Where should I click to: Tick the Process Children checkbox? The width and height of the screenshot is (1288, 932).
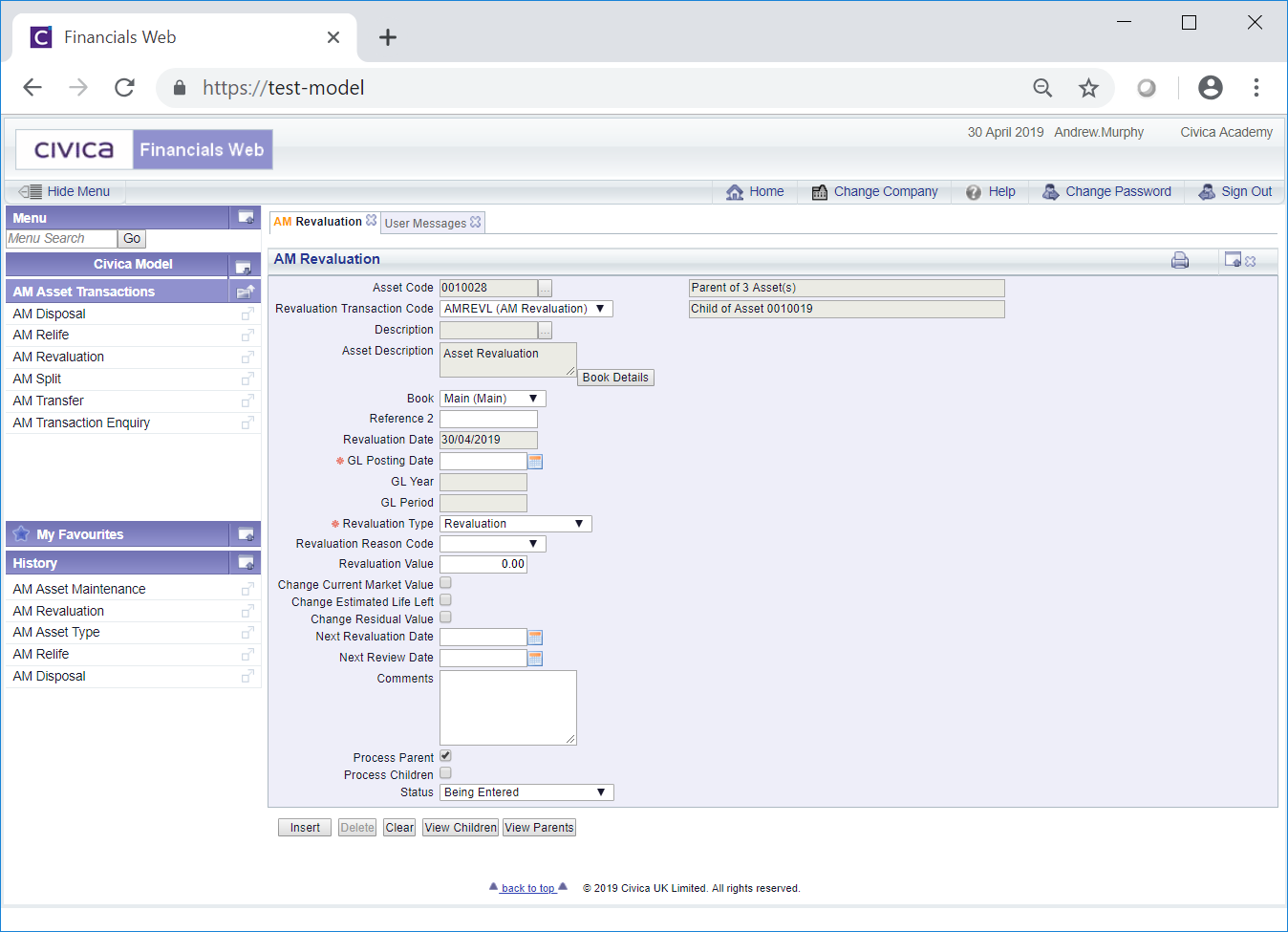pos(445,773)
